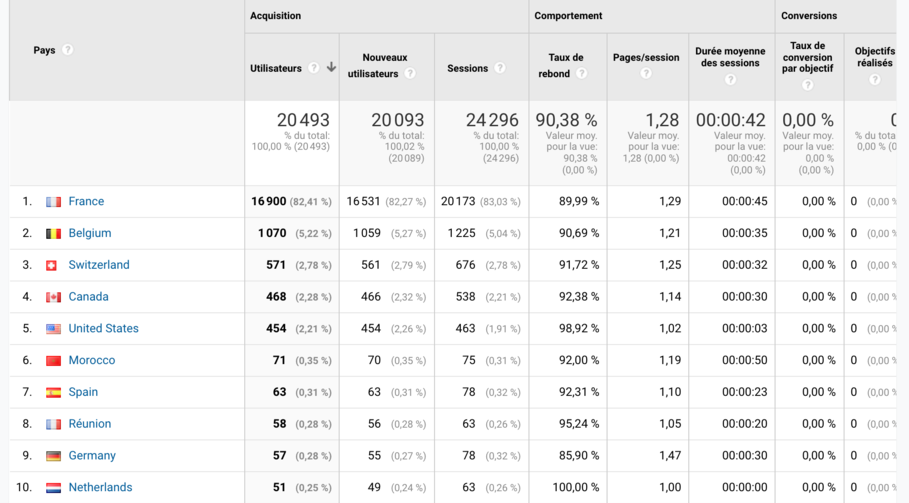Open the France country link

pyautogui.click(x=86, y=202)
